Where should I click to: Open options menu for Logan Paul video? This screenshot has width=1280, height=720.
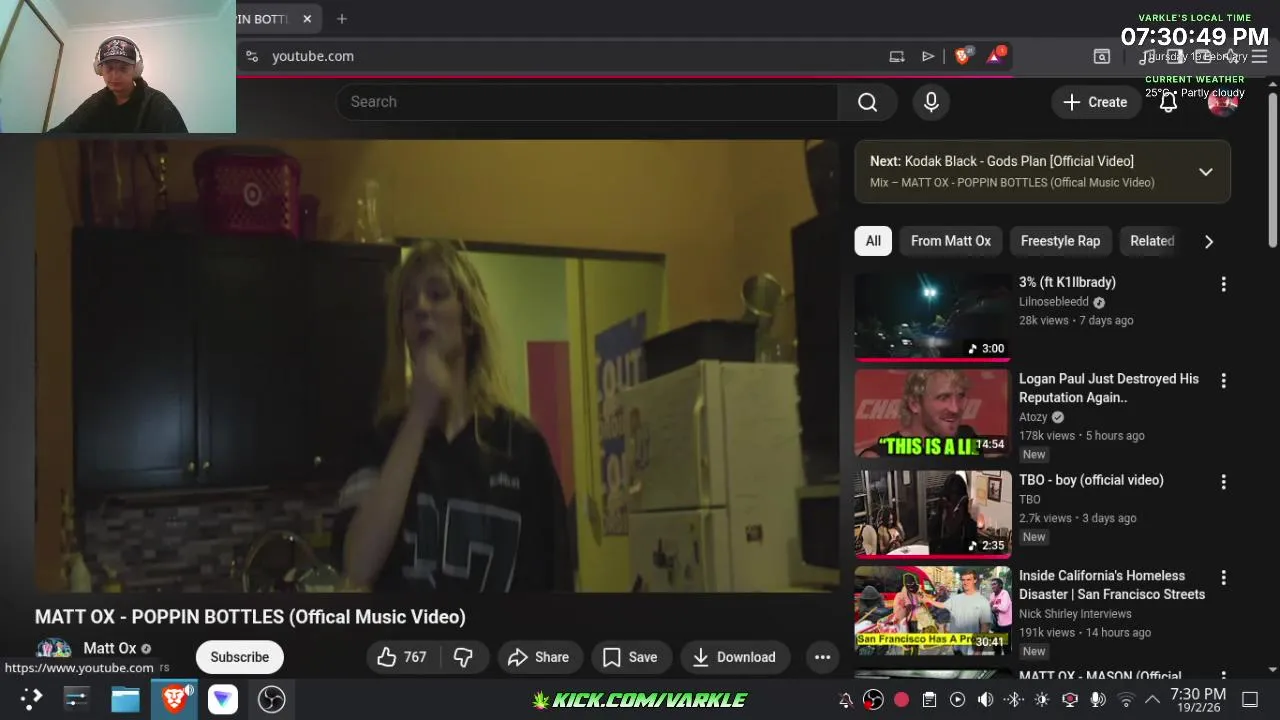pyautogui.click(x=1223, y=381)
